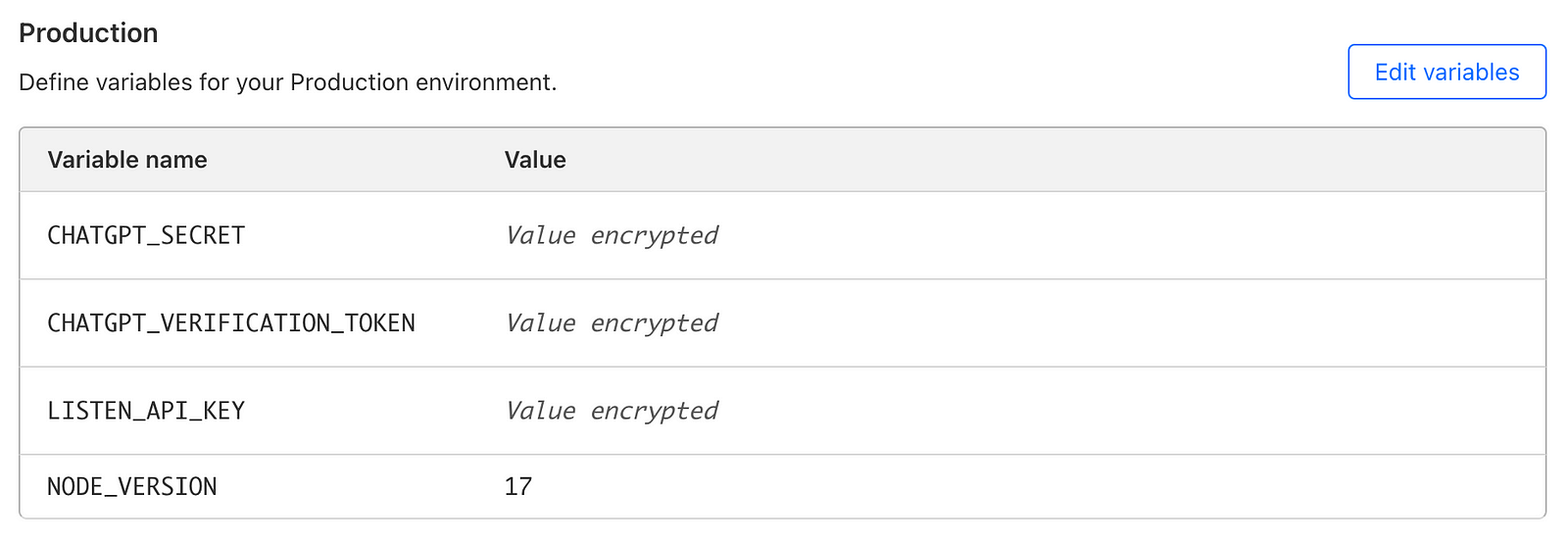
Task: Click the NODE_VERSION value 17
Action: click(x=518, y=486)
